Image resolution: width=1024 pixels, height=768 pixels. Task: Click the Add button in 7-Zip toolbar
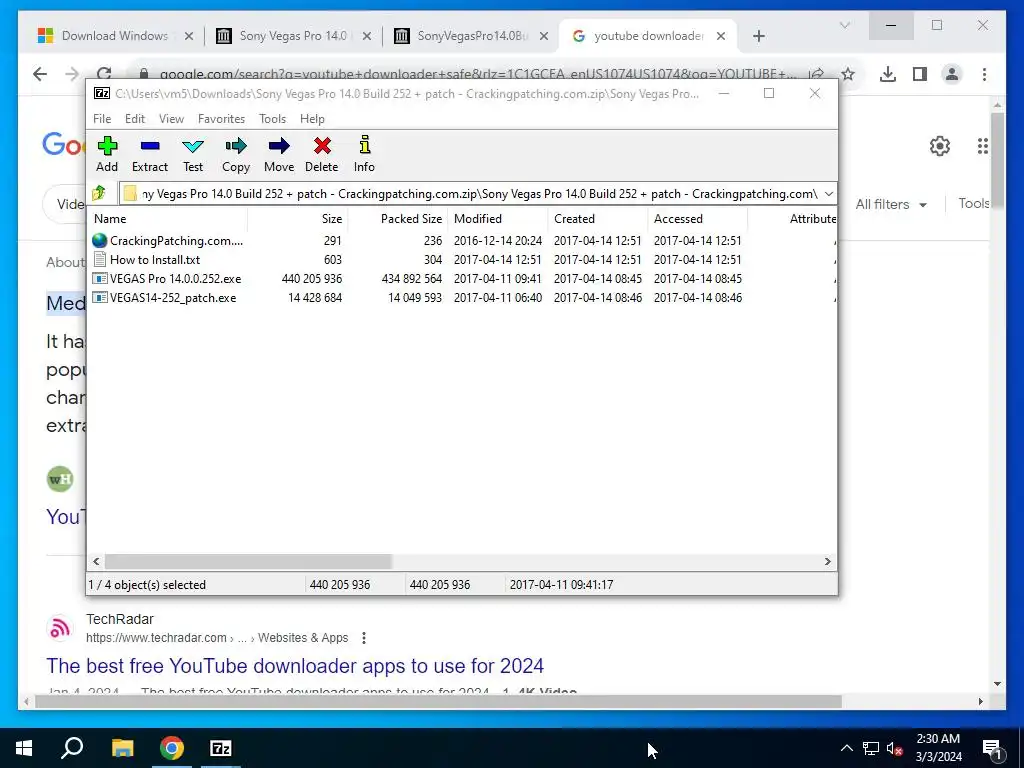click(x=107, y=154)
